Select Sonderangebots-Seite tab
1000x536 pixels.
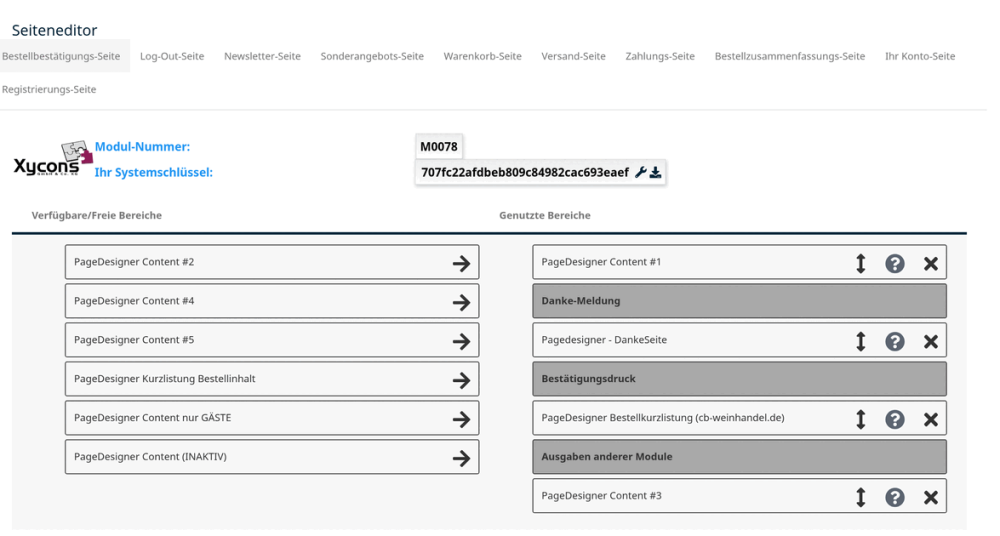(x=372, y=56)
